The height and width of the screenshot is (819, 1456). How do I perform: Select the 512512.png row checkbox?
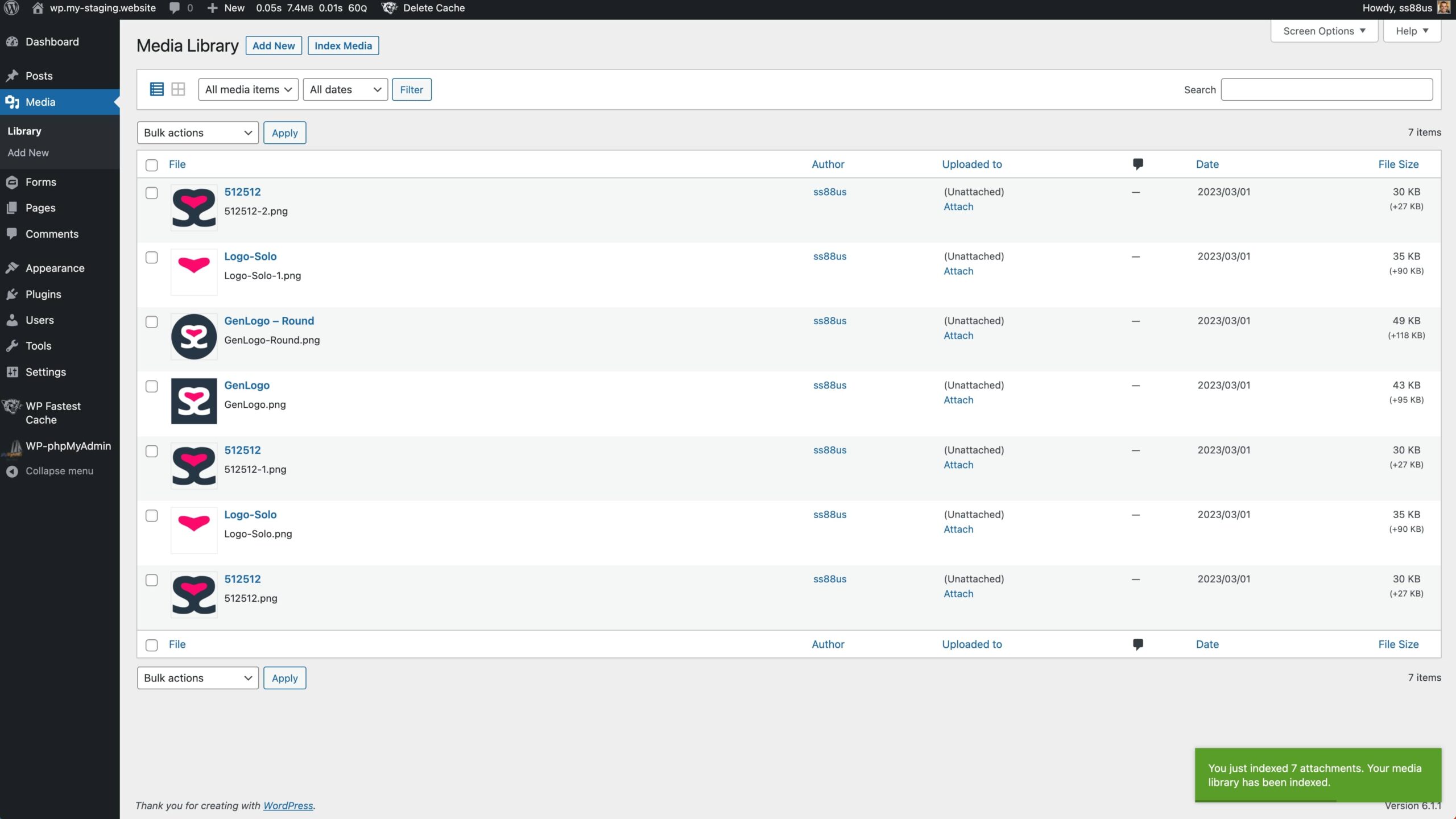151,580
